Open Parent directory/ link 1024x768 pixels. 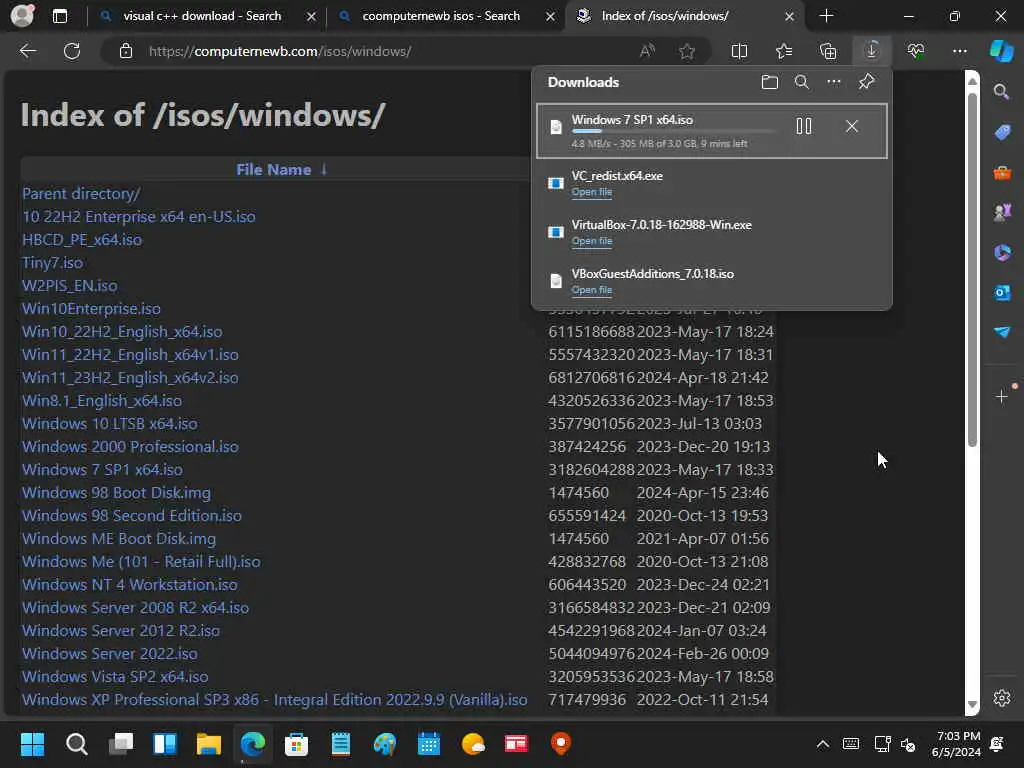coord(81,193)
